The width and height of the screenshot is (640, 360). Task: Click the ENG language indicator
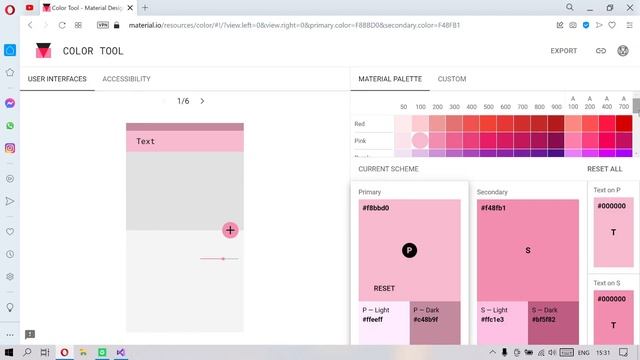[x=584, y=352]
